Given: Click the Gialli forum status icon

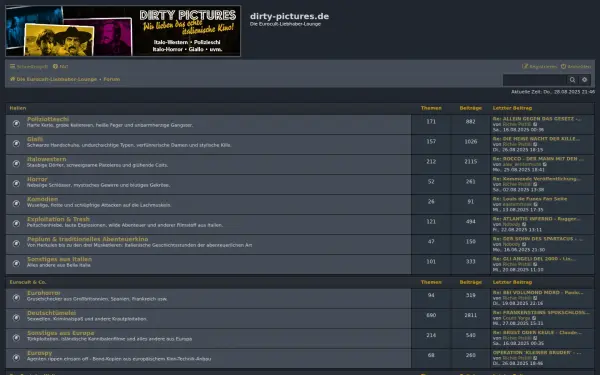Looking at the screenshot, I should (16, 143).
